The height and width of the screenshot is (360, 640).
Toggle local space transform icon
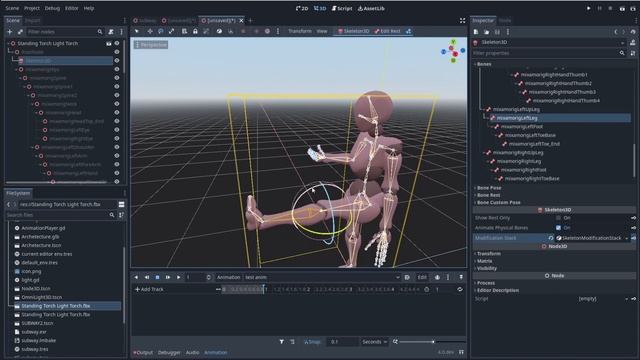coord(219,31)
